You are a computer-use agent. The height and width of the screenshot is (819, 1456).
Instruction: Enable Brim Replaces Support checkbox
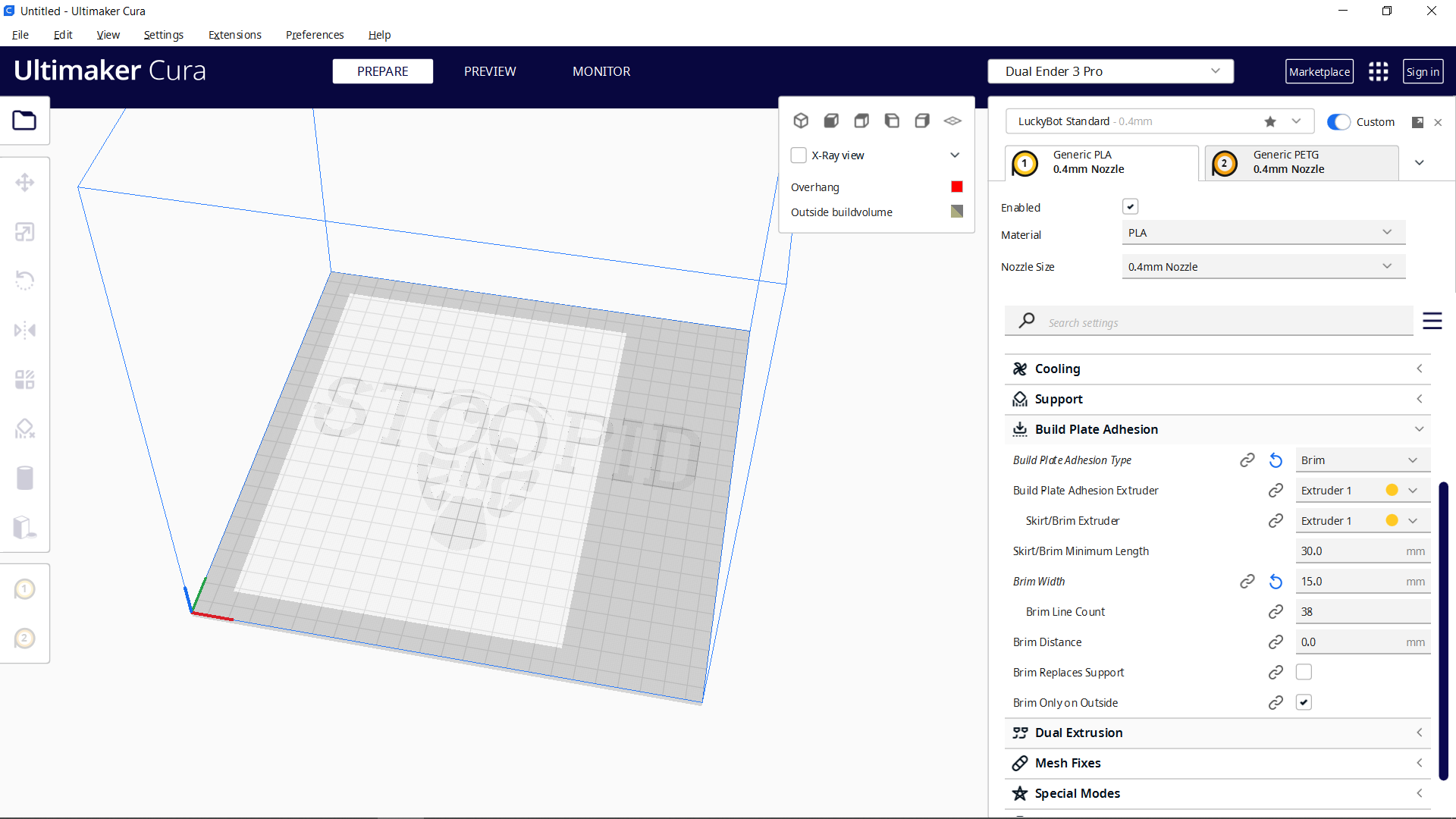pyautogui.click(x=1304, y=672)
